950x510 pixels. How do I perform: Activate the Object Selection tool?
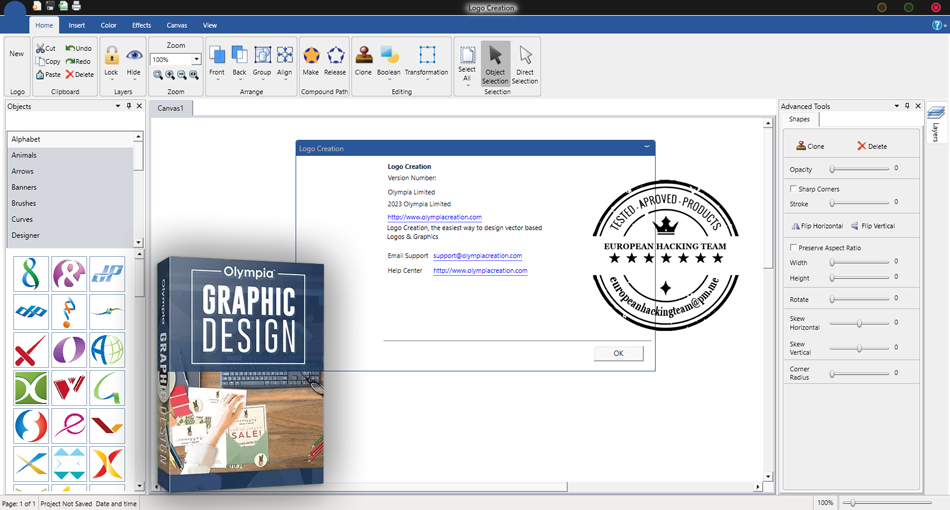(495, 64)
